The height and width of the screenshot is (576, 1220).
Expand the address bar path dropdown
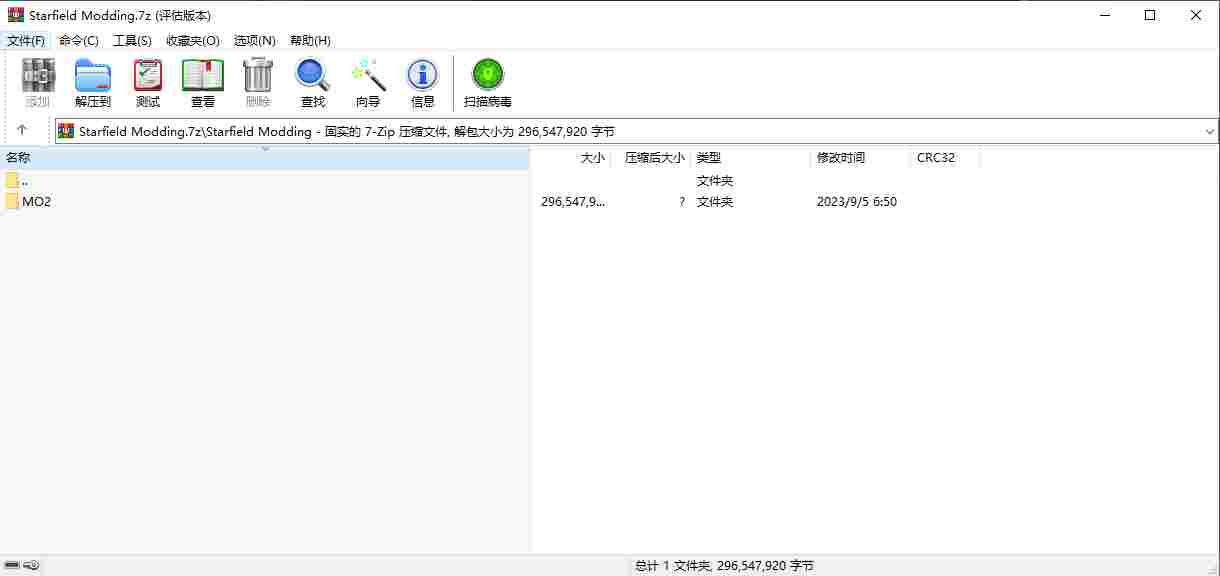[x=1210, y=131]
